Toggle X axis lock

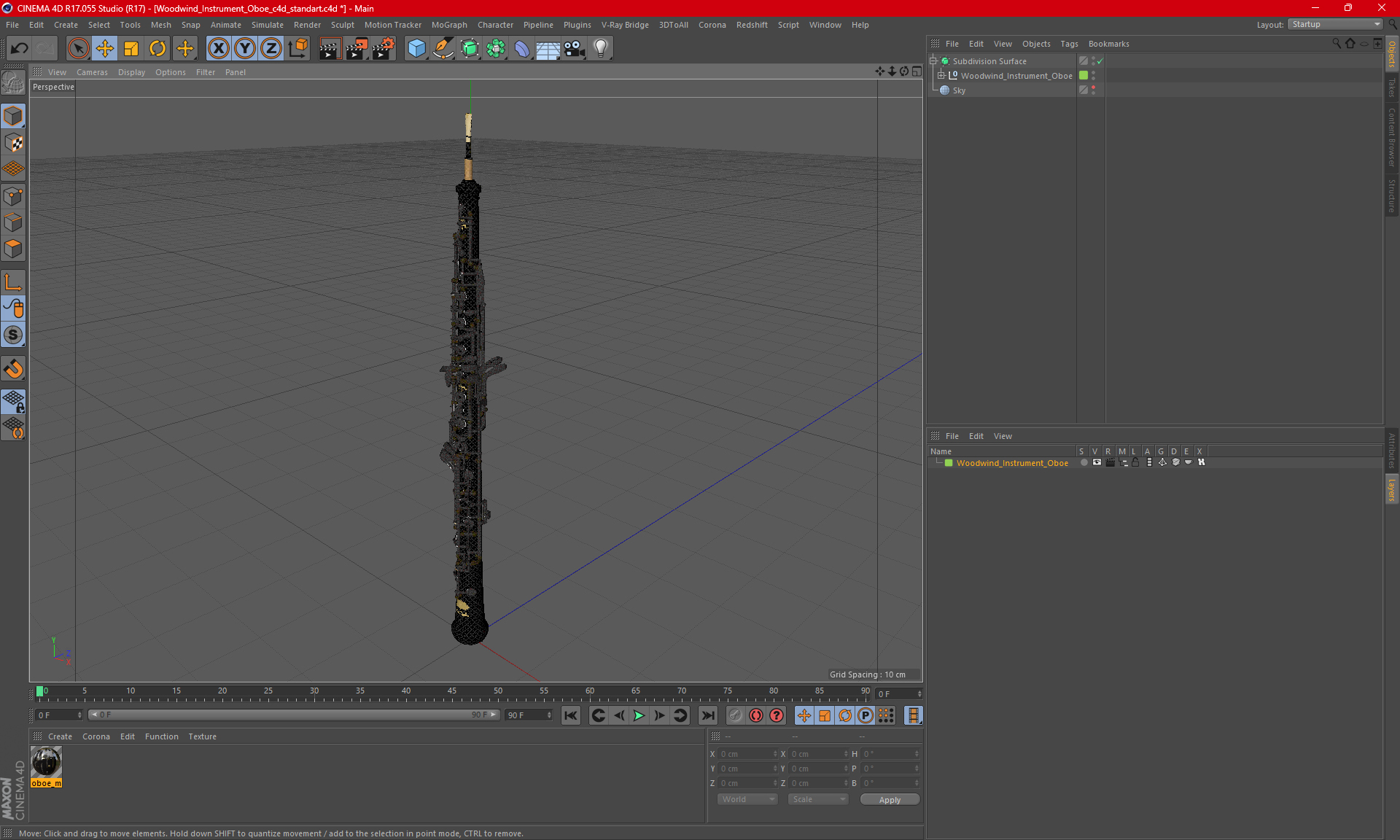pyautogui.click(x=218, y=48)
